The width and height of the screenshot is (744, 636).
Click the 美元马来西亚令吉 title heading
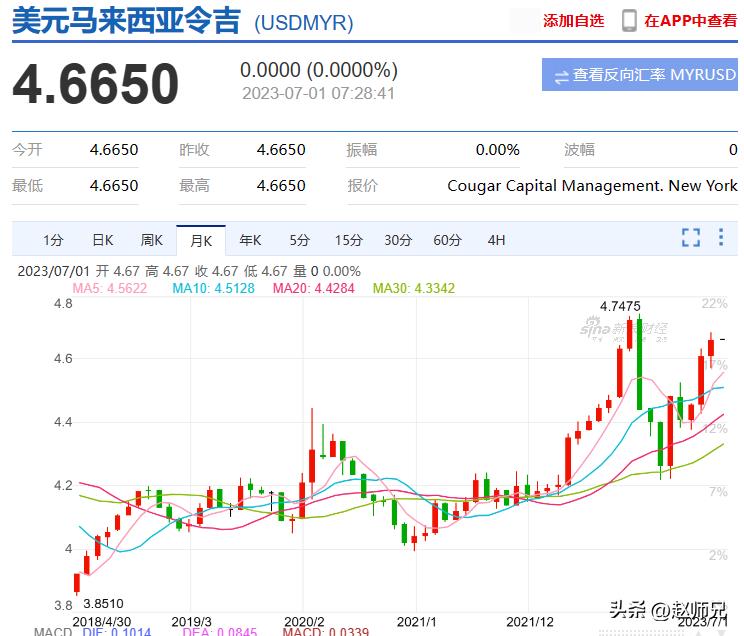(126, 21)
